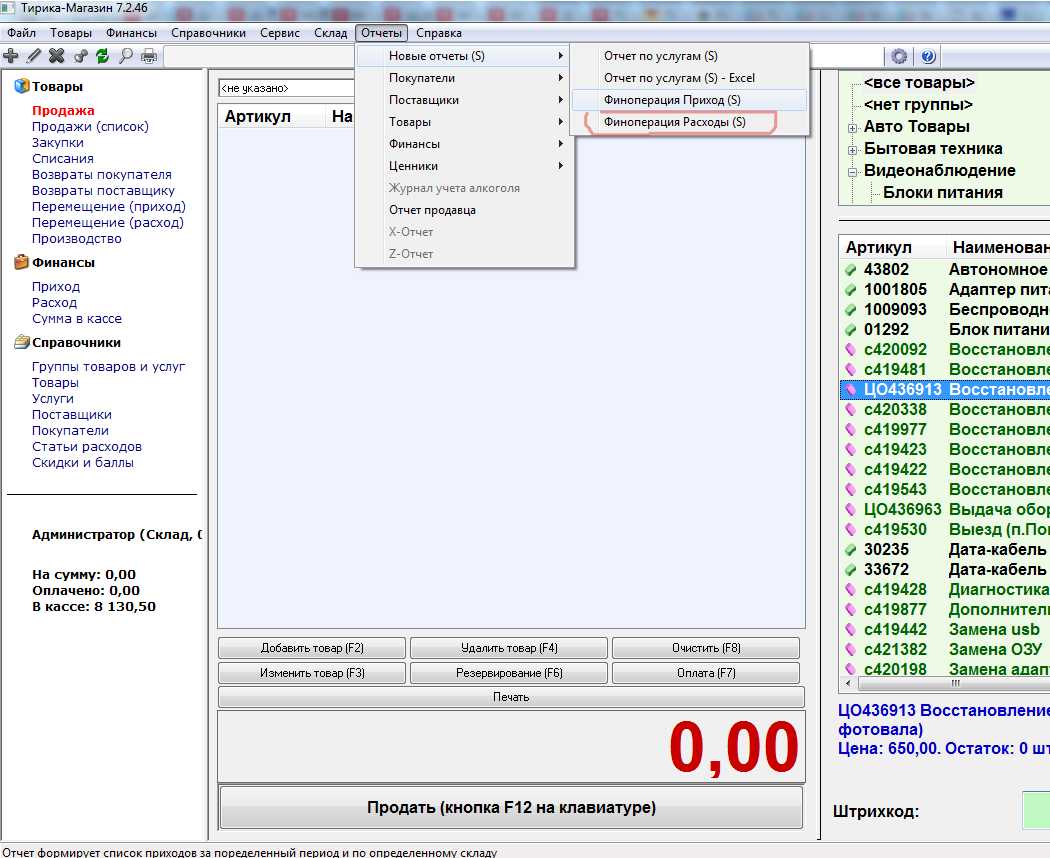Click Добавить товар (F2) button
1050x858 pixels.
[312, 648]
